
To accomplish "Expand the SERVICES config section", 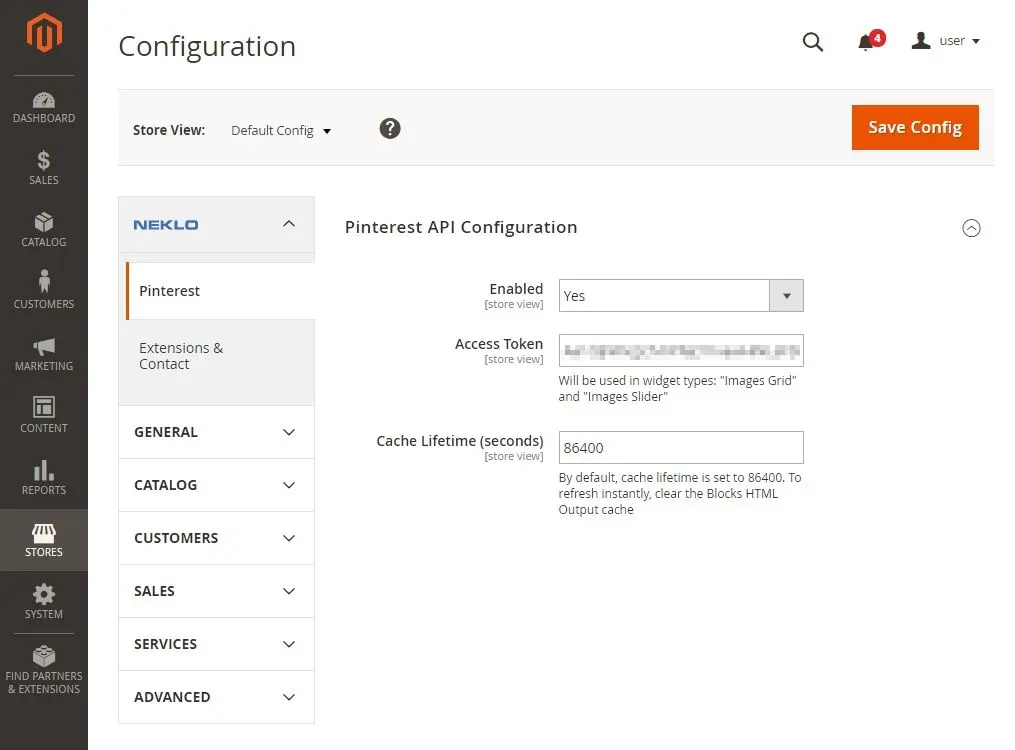I will click(216, 645).
